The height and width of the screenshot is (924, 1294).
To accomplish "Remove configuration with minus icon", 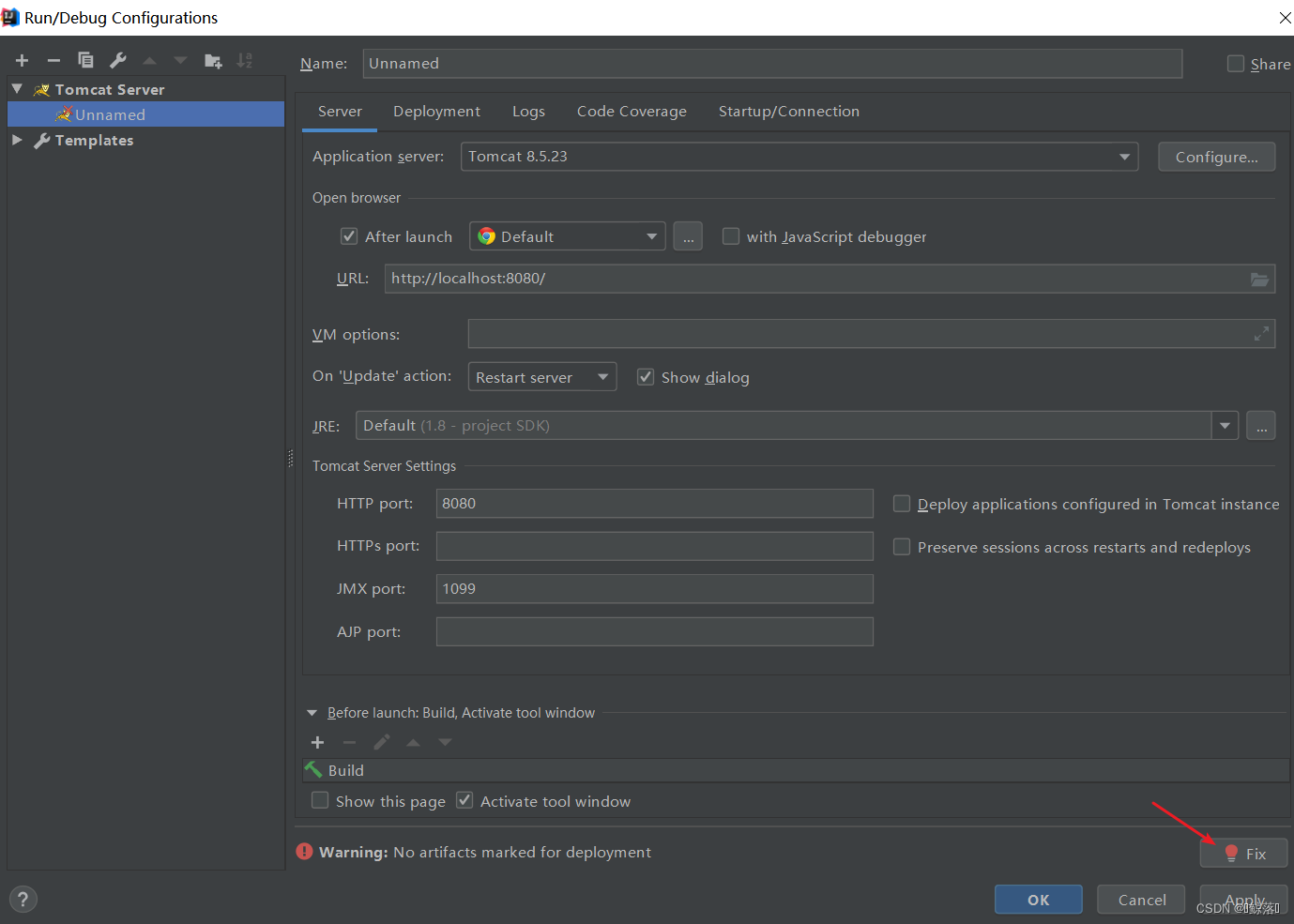I will [x=54, y=61].
